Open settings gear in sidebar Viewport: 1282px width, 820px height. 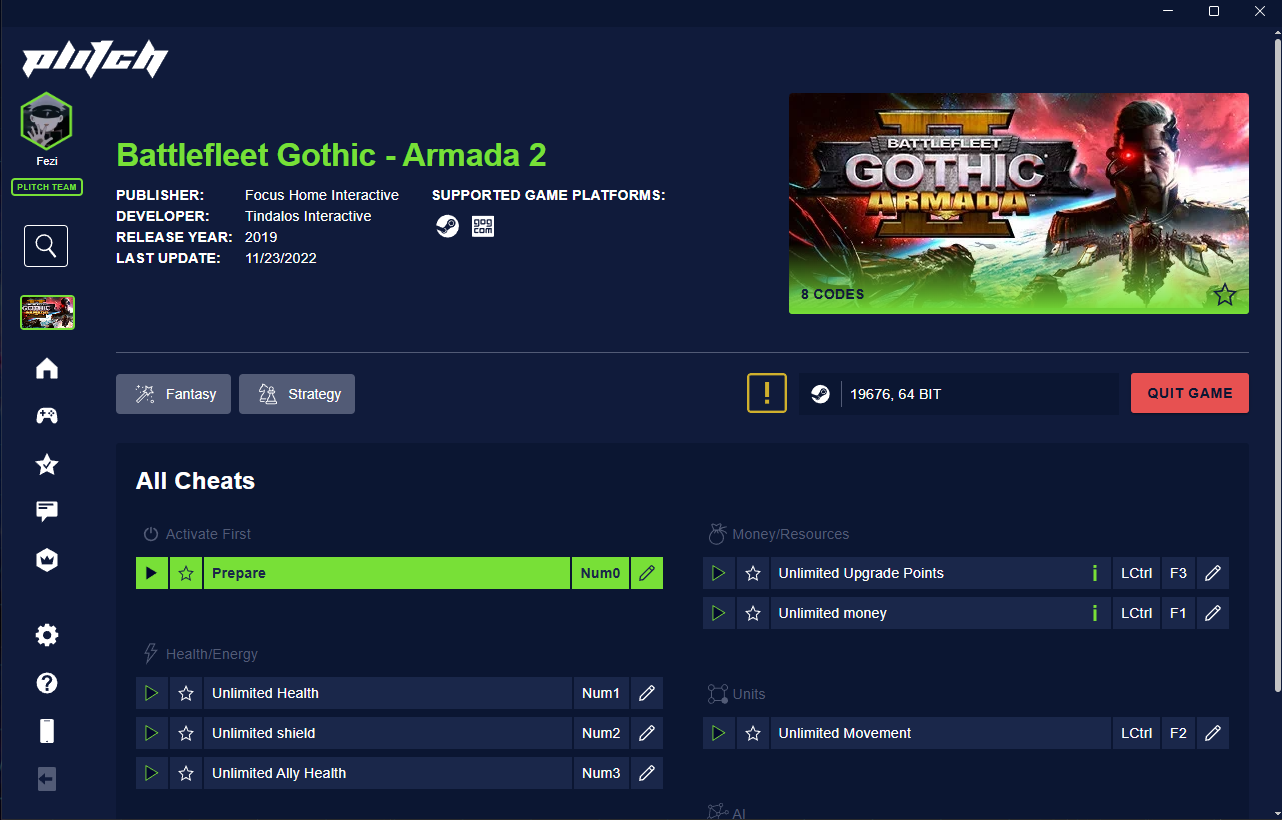coord(47,636)
